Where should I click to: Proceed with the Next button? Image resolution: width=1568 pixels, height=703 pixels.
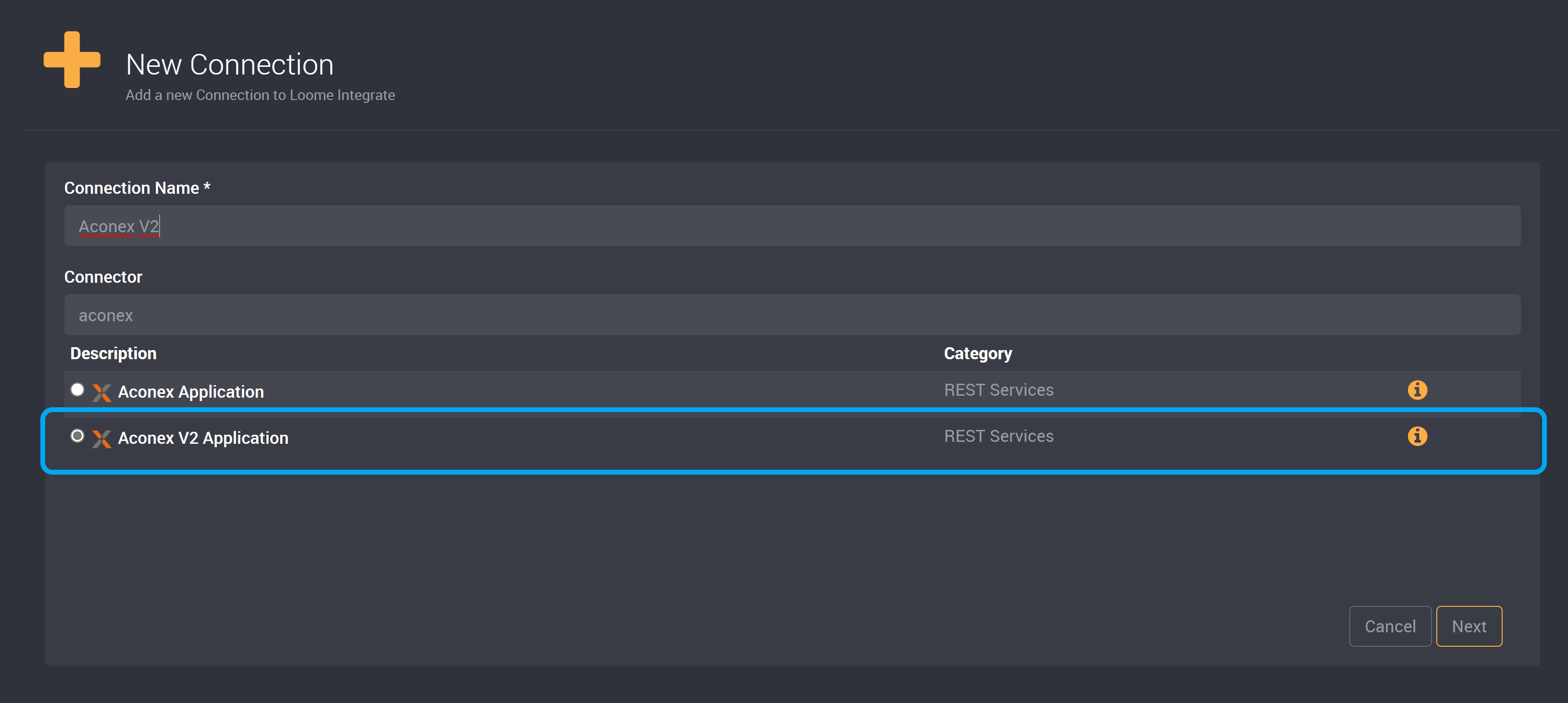(1469, 627)
